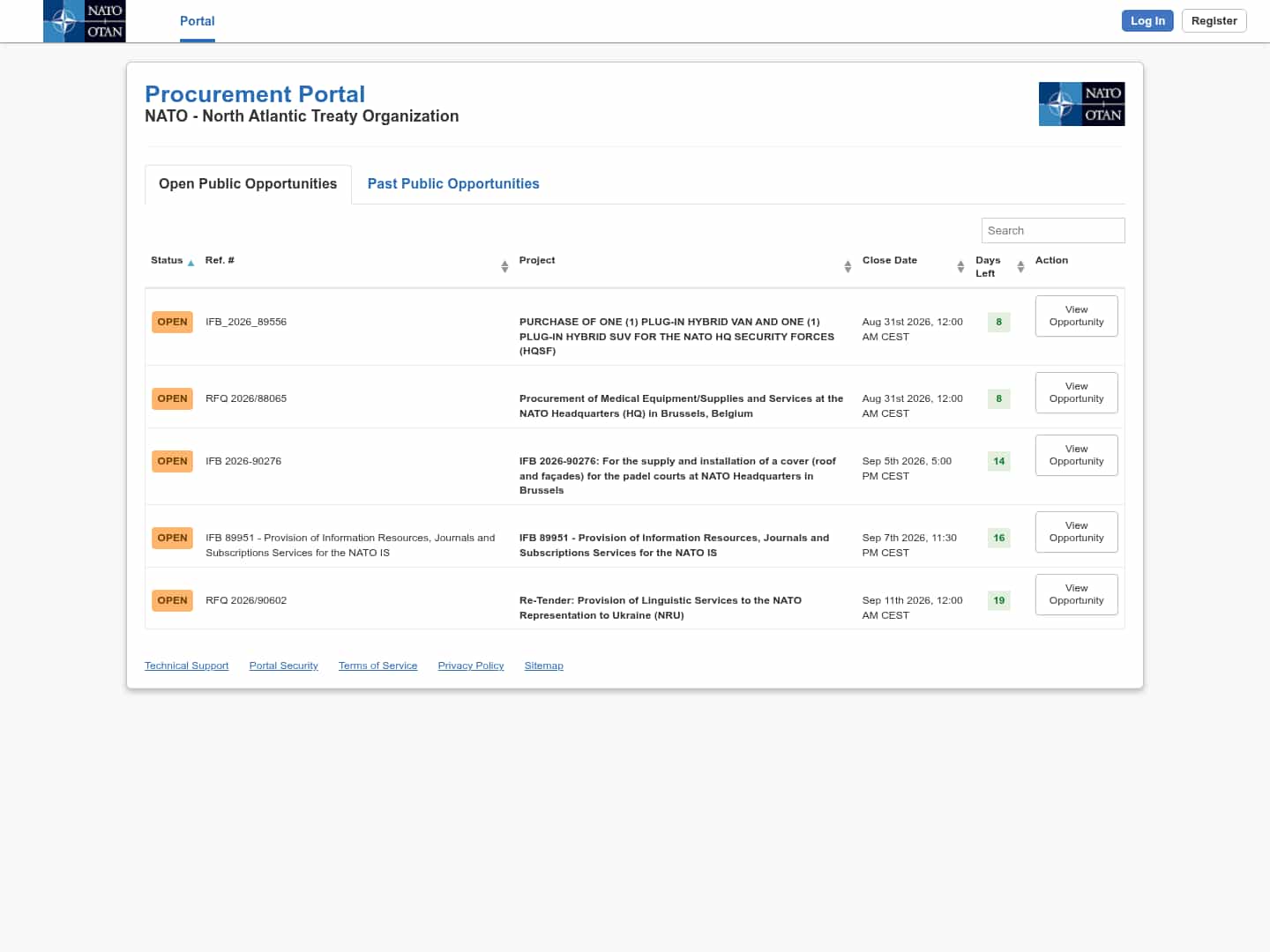Click the Log In button
The width and height of the screenshot is (1270, 952).
1147,21
